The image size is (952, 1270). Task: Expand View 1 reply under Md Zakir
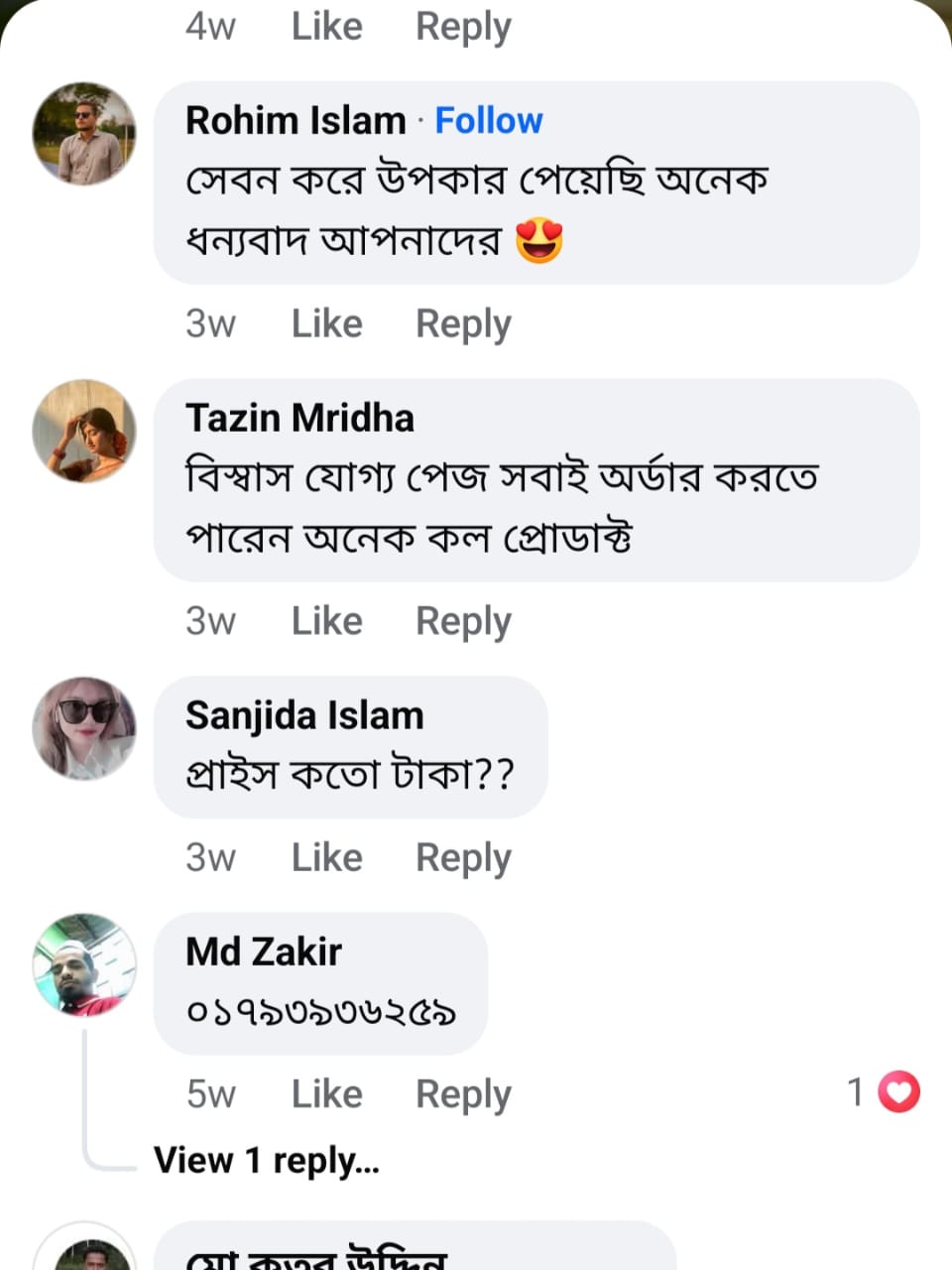pyautogui.click(x=267, y=1160)
